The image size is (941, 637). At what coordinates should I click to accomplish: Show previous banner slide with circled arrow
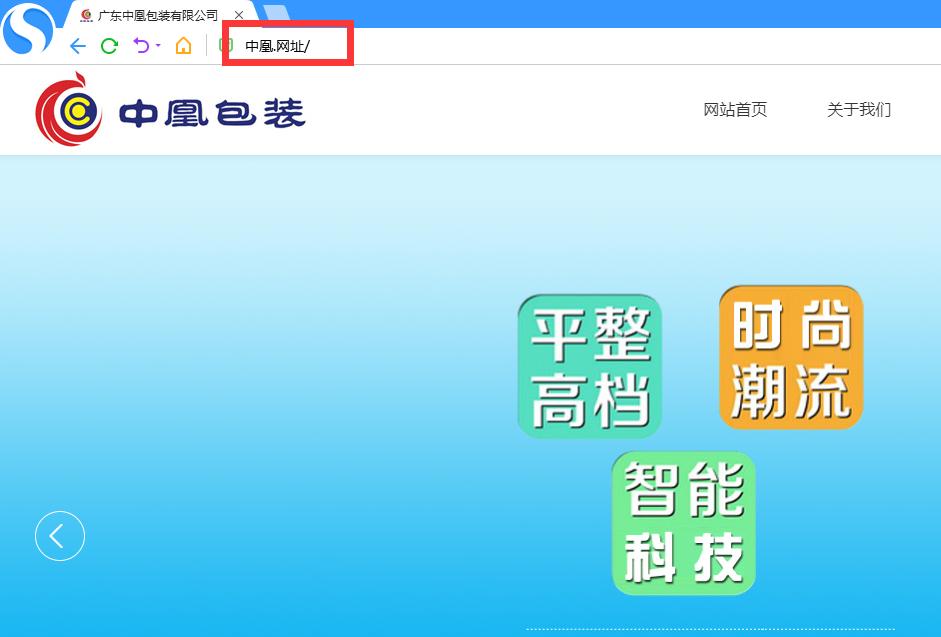pos(60,536)
